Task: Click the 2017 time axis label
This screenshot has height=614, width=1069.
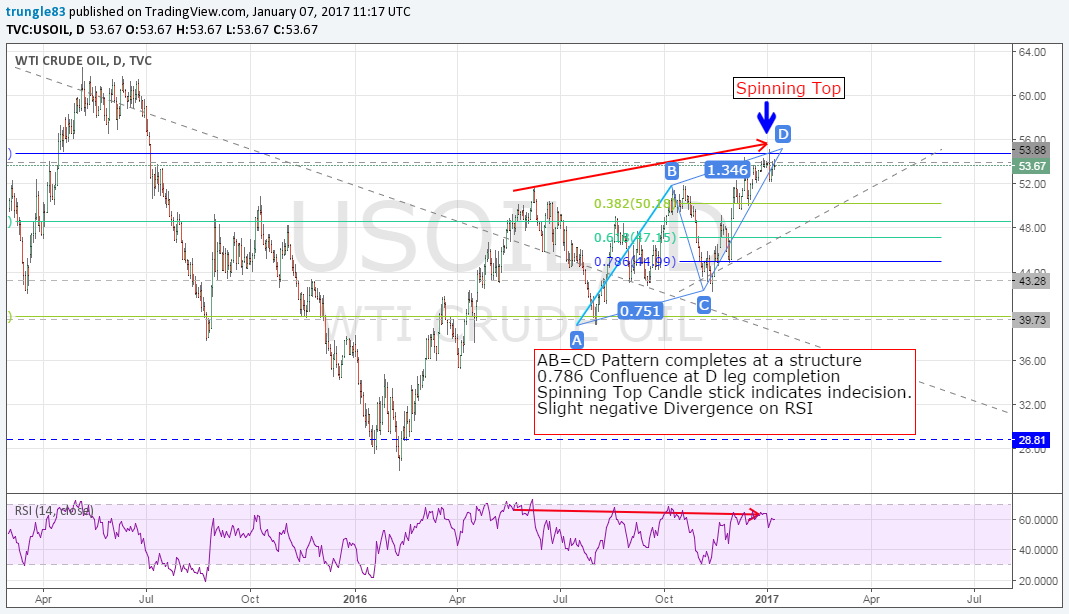Action: click(767, 599)
